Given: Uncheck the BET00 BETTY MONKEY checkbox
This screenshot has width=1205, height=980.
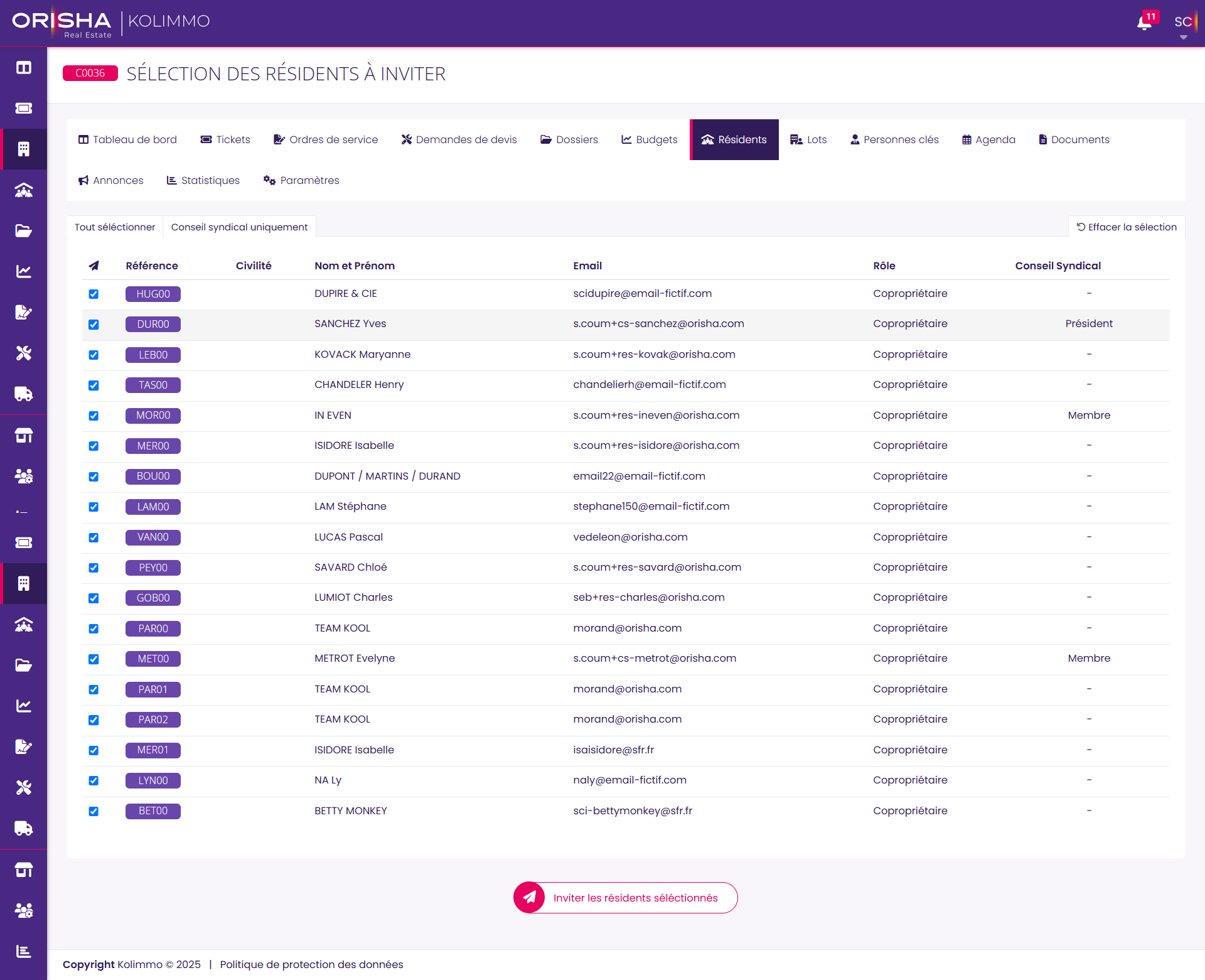Looking at the screenshot, I should point(94,811).
